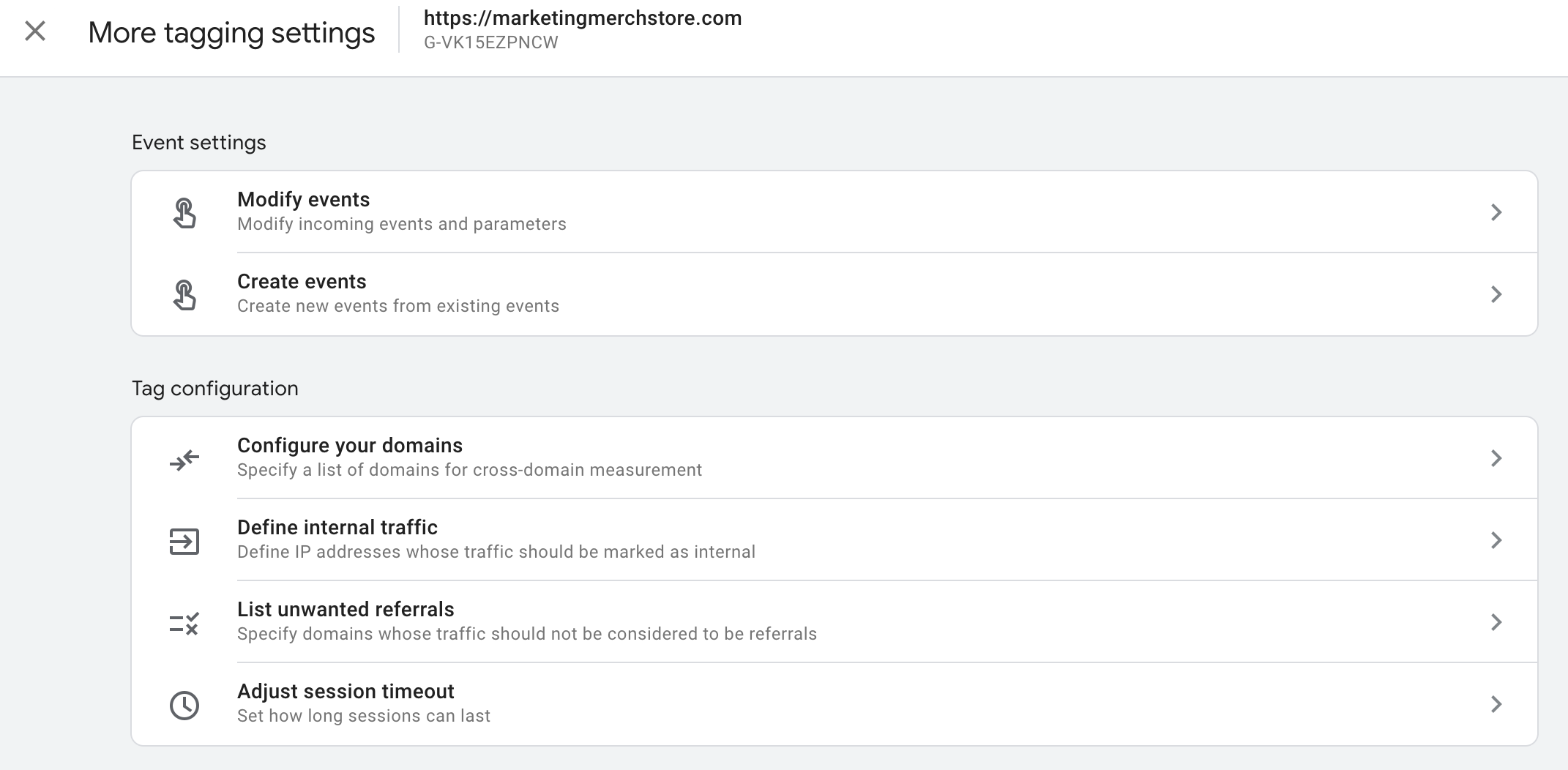Click the list-with-x icon for List unwanted referrals
1568x770 pixels.
[185, 623]
